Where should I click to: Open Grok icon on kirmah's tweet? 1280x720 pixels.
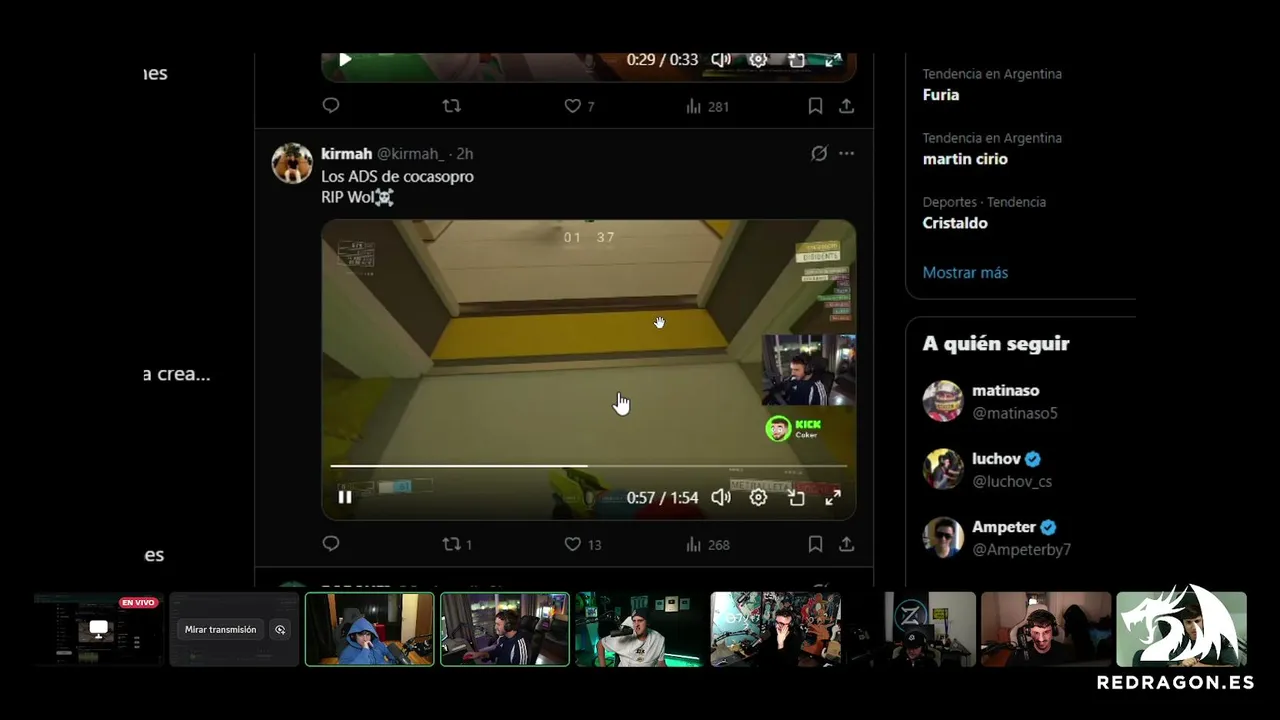pos(819,154)
